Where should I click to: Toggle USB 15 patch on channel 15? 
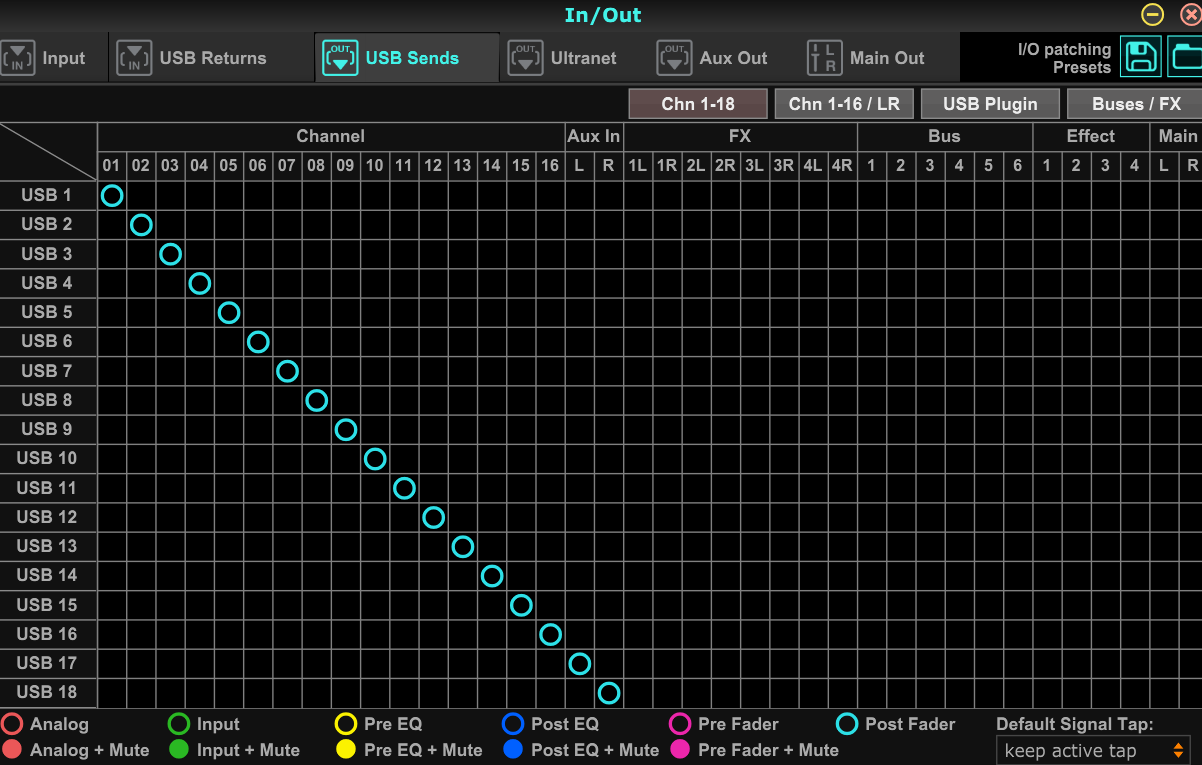point(521,605)
